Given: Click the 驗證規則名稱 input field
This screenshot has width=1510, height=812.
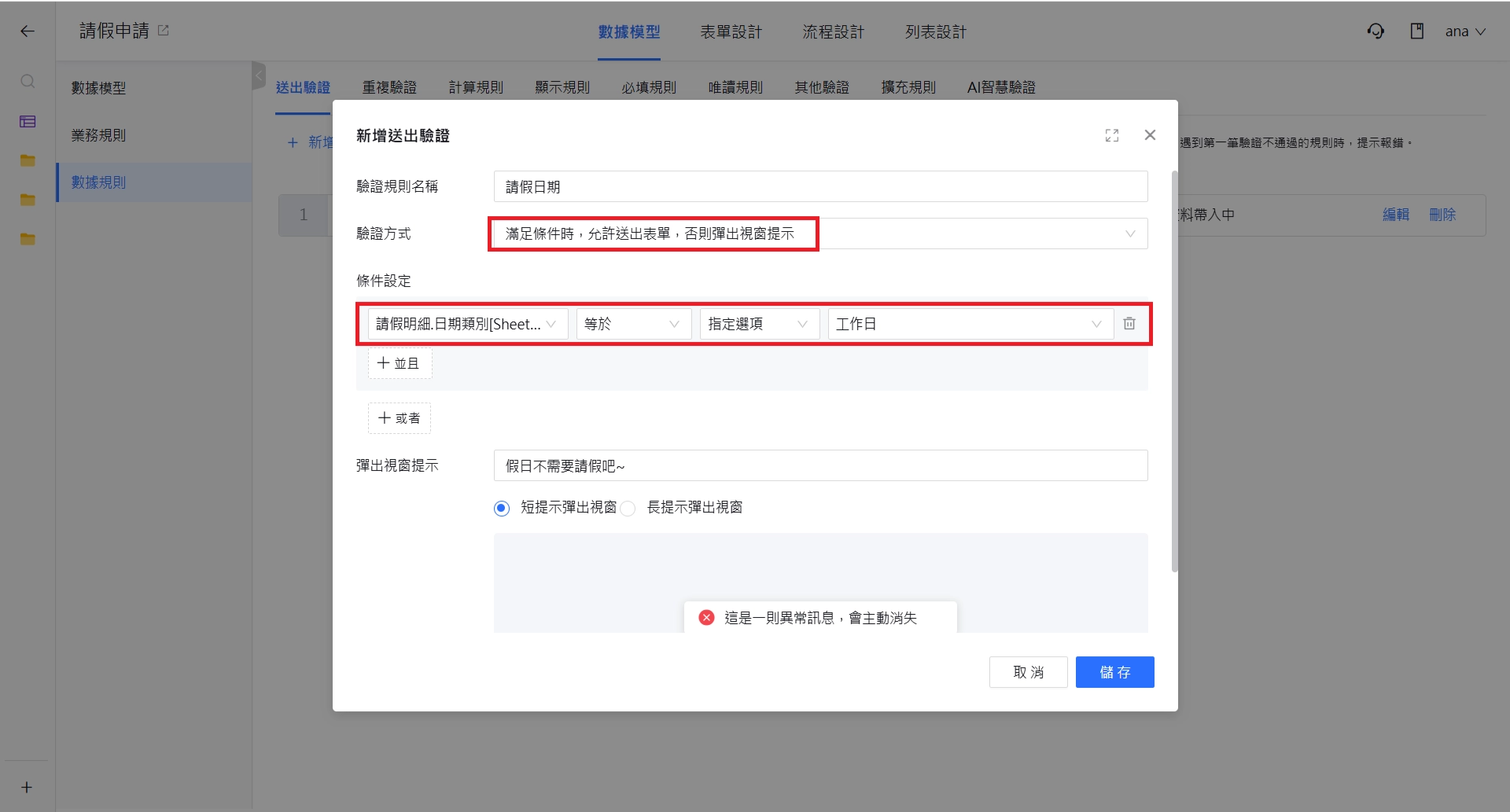Looking at the screenshot, I should pyautogui.click(x=821, y=186).
